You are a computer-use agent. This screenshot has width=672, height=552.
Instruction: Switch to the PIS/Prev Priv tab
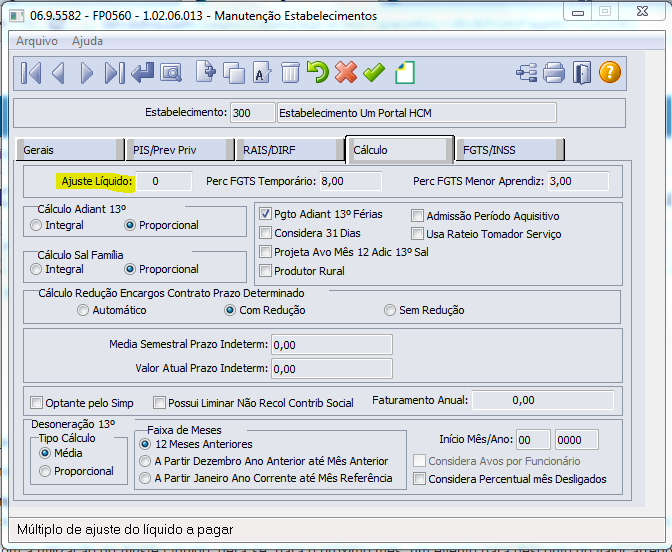coord(180,150)
